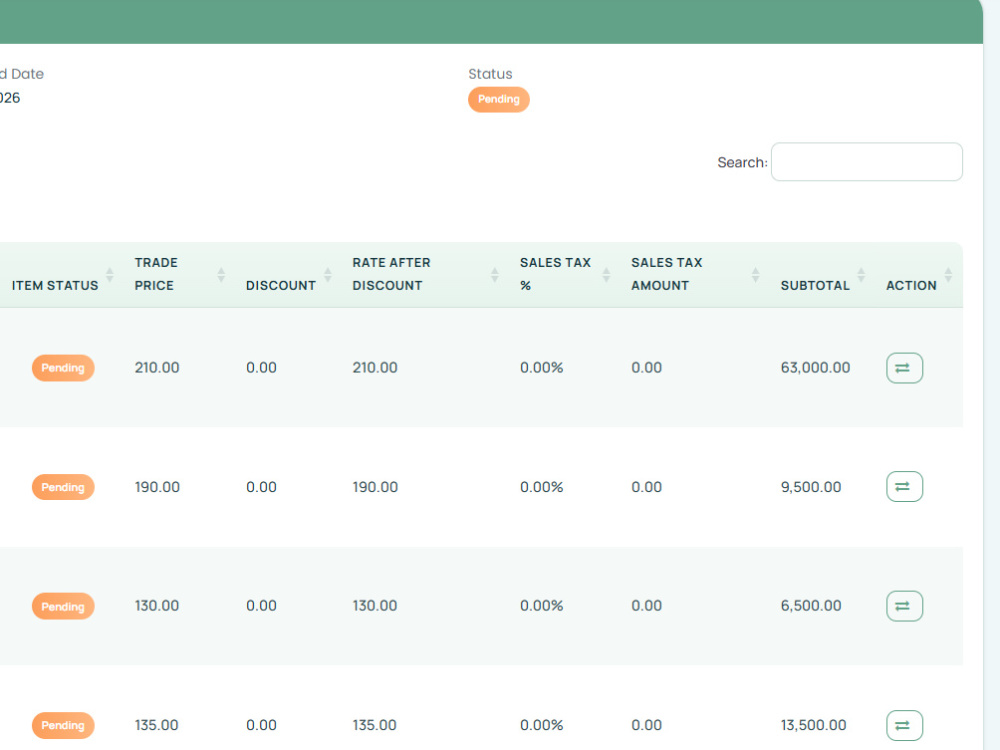Click 0.00% sales tax in the 9,500.00 row
Viewport: 1000px width, 750px height.
click(541, 487)
